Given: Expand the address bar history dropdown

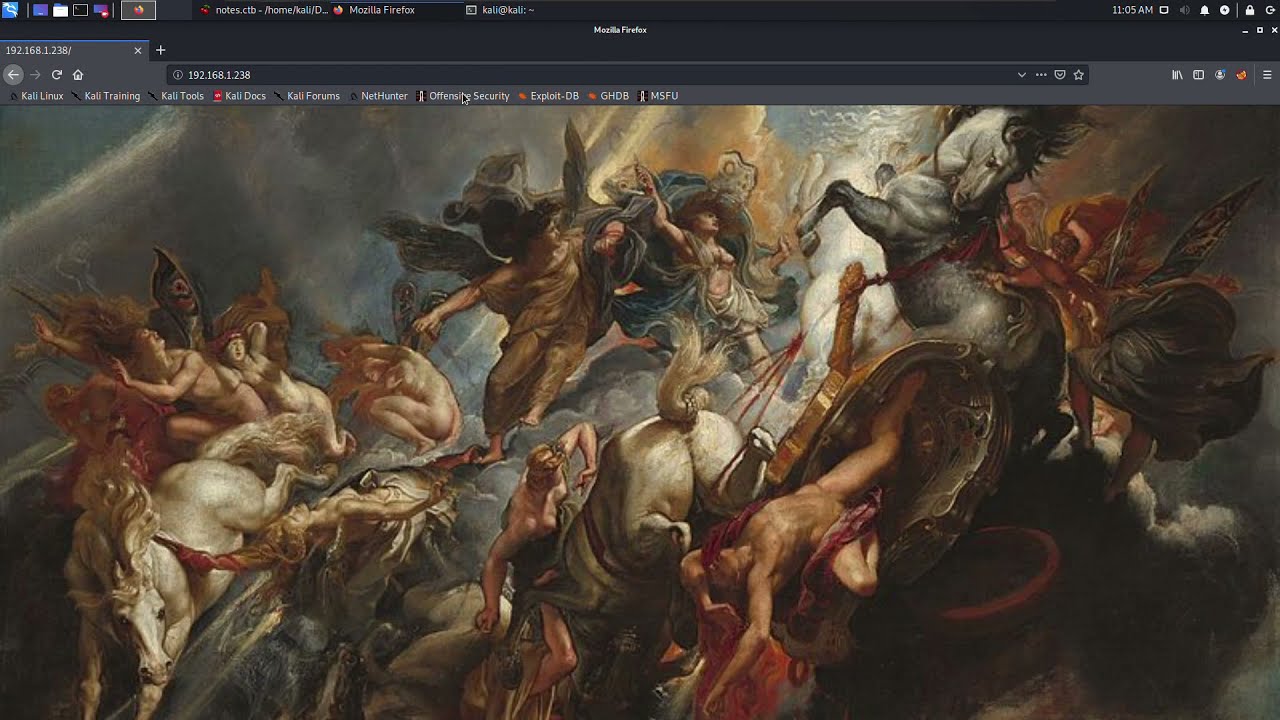Looking at the screenshot, I should 1021,75.
